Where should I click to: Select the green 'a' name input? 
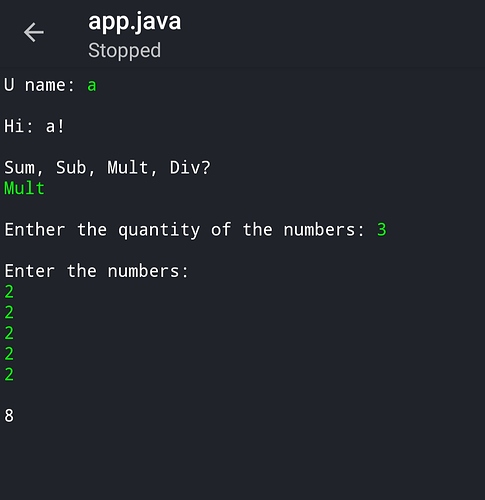click(92, 86)
